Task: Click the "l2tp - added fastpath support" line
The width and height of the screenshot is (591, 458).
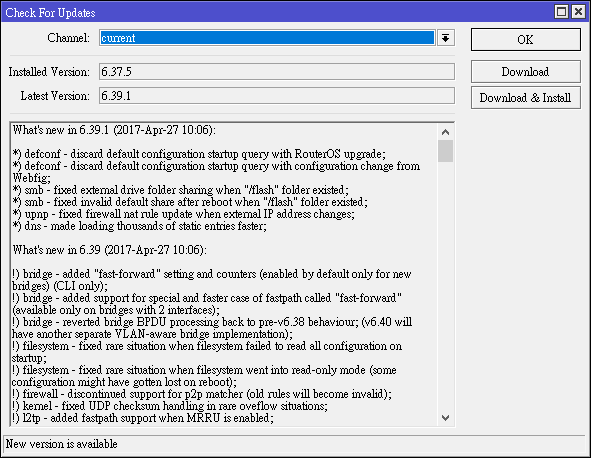Action: point(142,418)
